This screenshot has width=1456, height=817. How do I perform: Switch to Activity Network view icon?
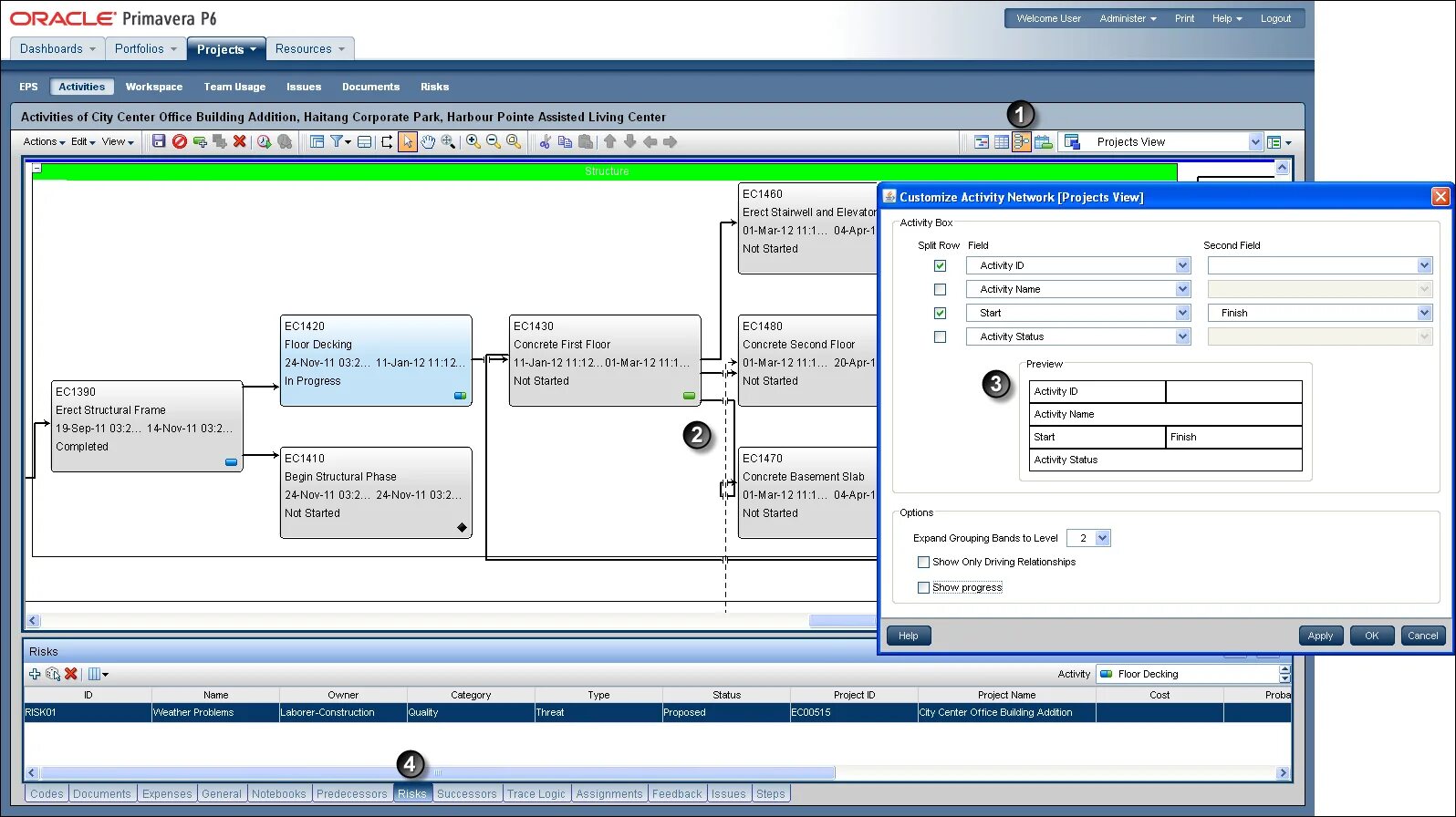pyautogui.click(x=1022, y=142)
